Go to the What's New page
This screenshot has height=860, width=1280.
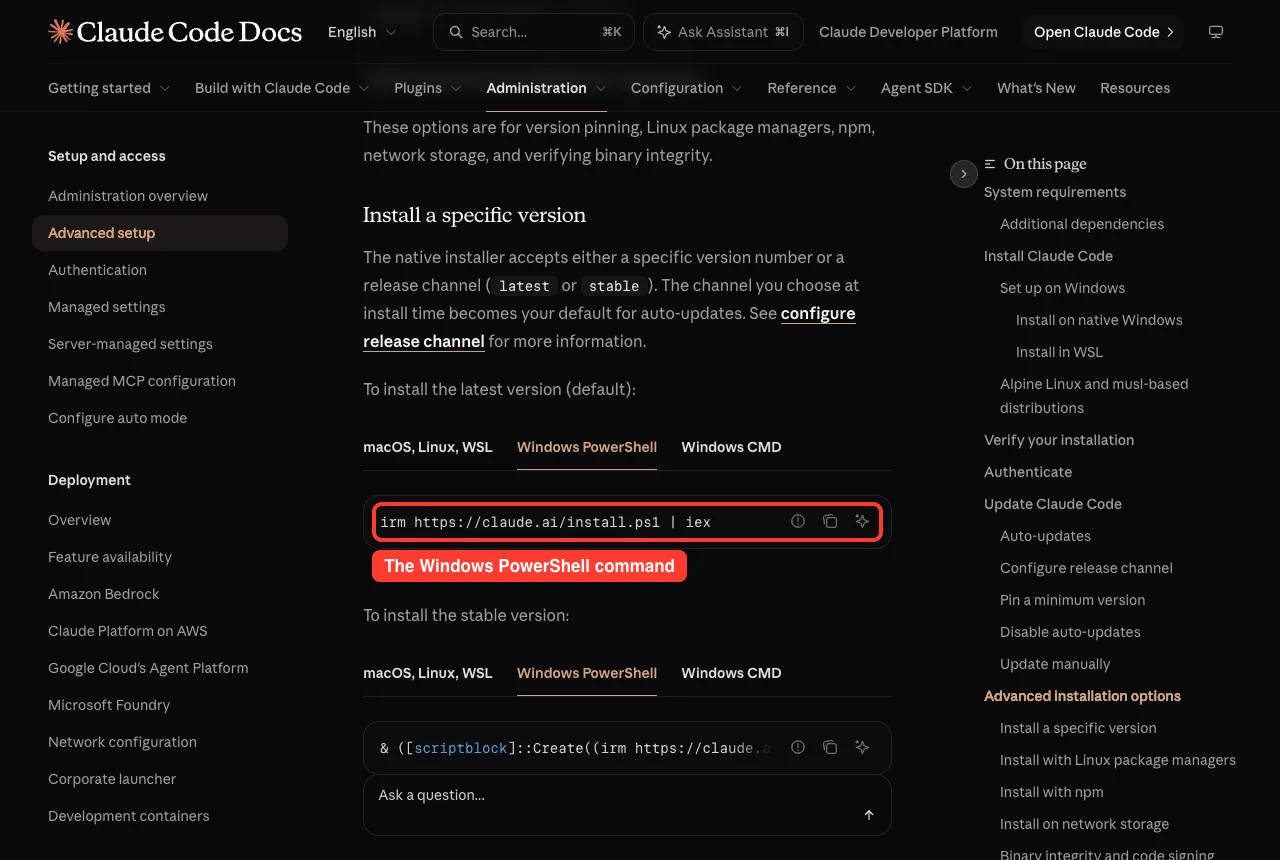click(x=1036, y=88)
